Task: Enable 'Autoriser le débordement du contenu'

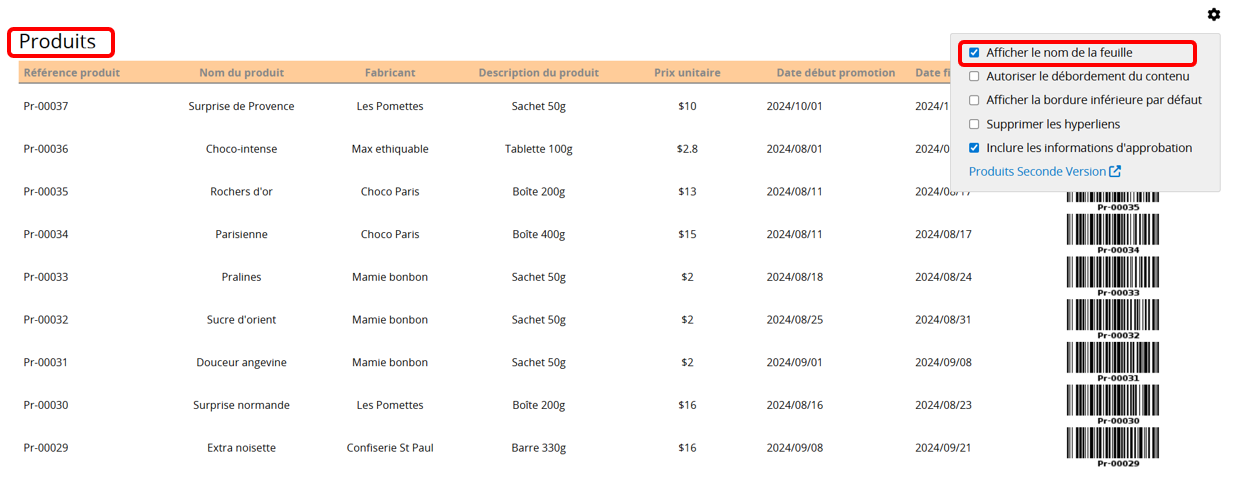Action: [x=974, y=76]
